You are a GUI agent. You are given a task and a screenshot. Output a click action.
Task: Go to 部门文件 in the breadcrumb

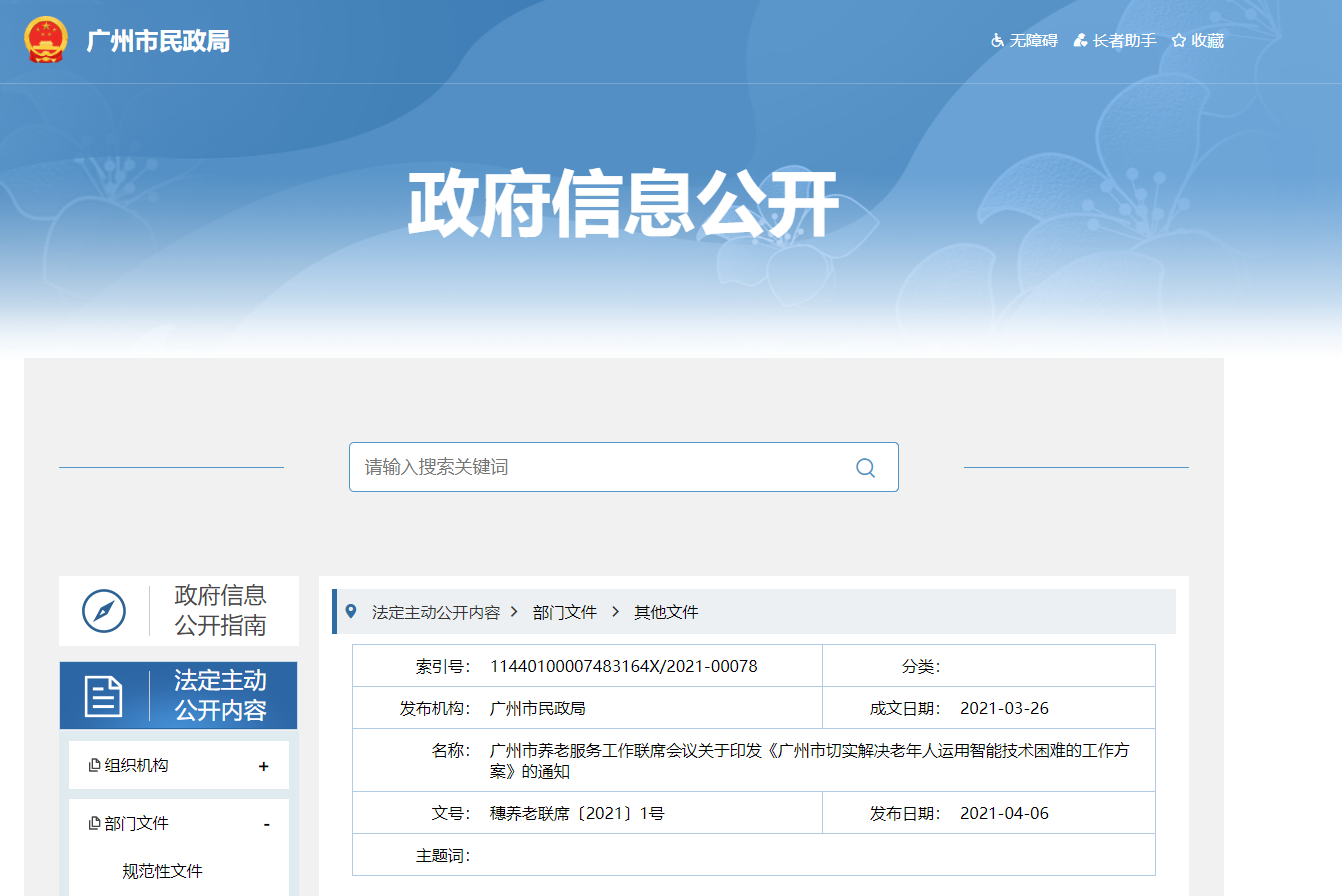point(565,612)
